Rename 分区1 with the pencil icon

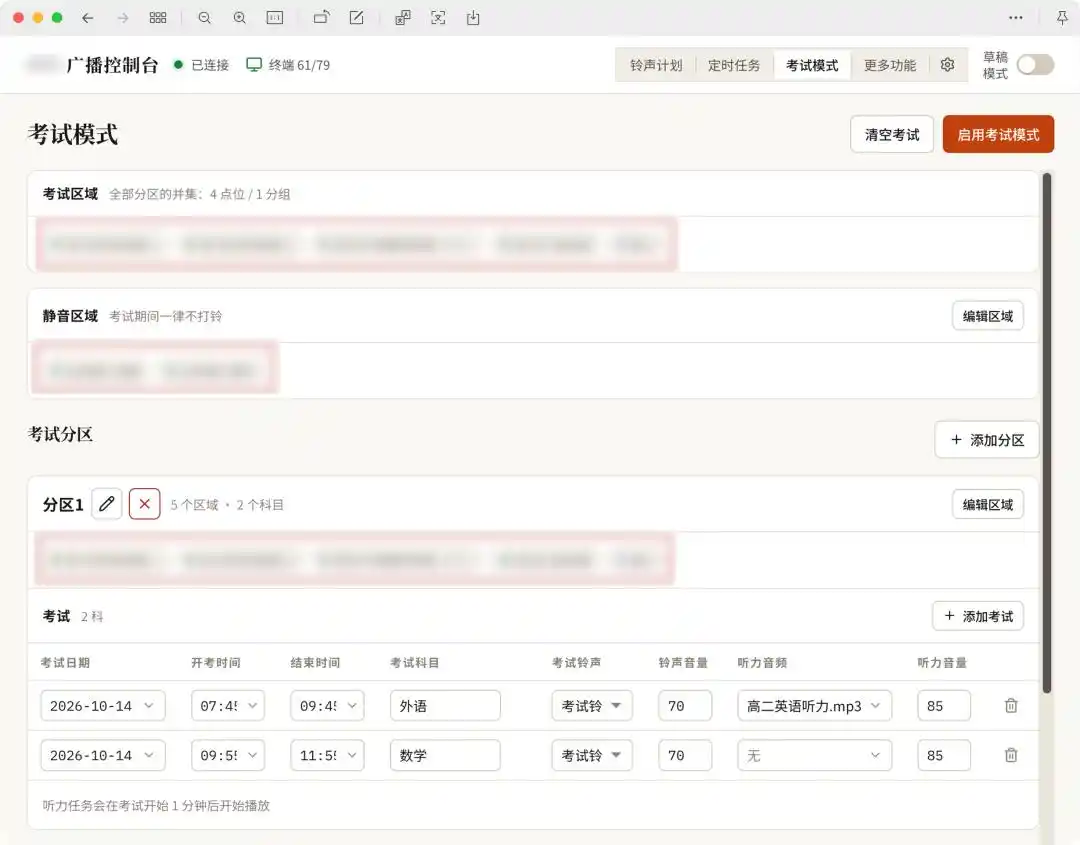107,504
